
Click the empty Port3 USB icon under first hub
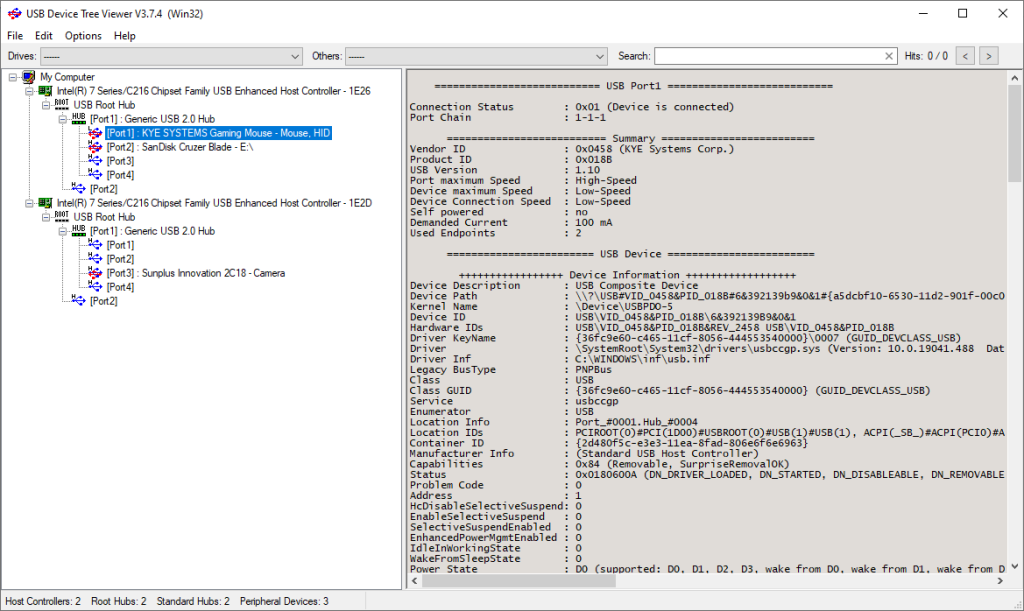point(94,161)
